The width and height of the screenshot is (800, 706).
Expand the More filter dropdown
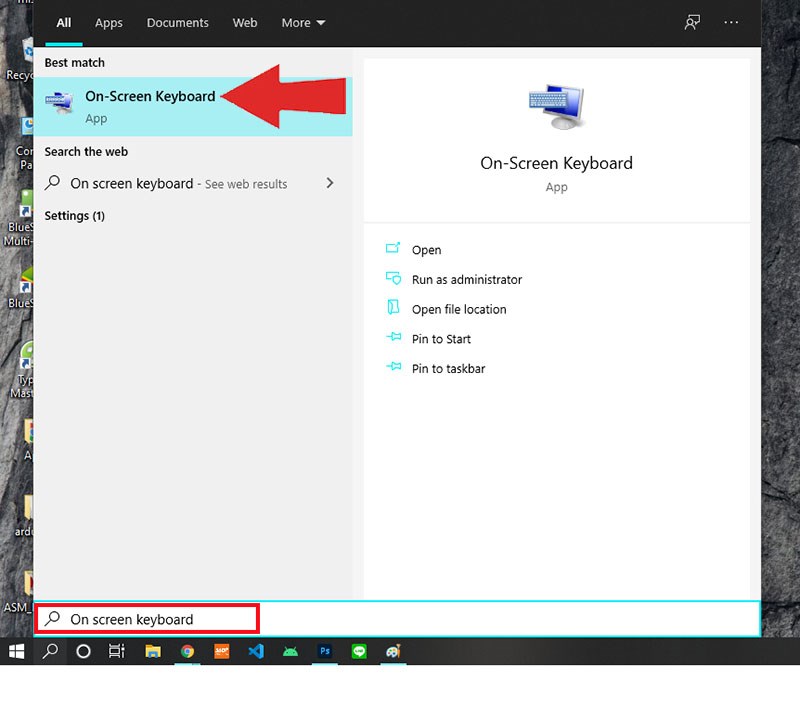tap(303, 23)
